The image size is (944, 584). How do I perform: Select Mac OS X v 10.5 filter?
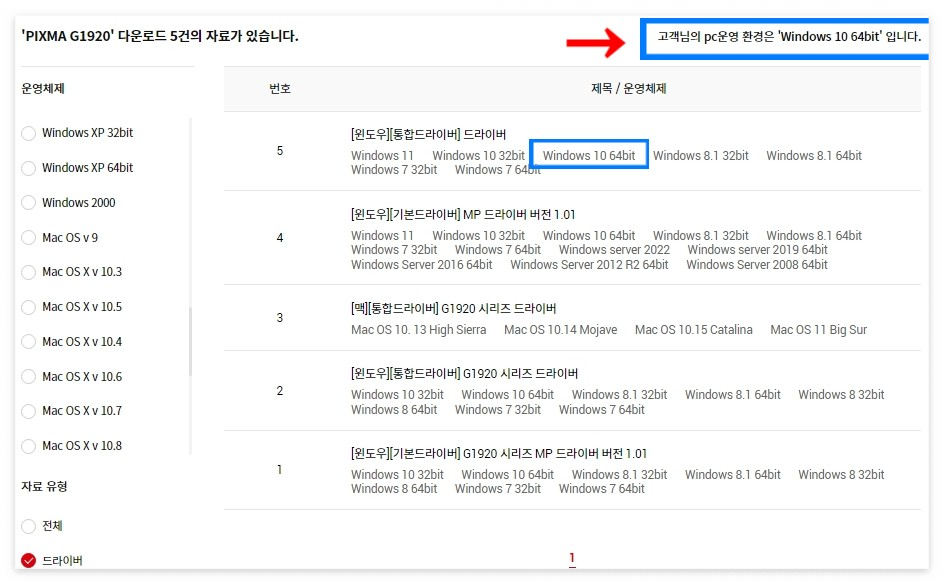pos(28,307)
